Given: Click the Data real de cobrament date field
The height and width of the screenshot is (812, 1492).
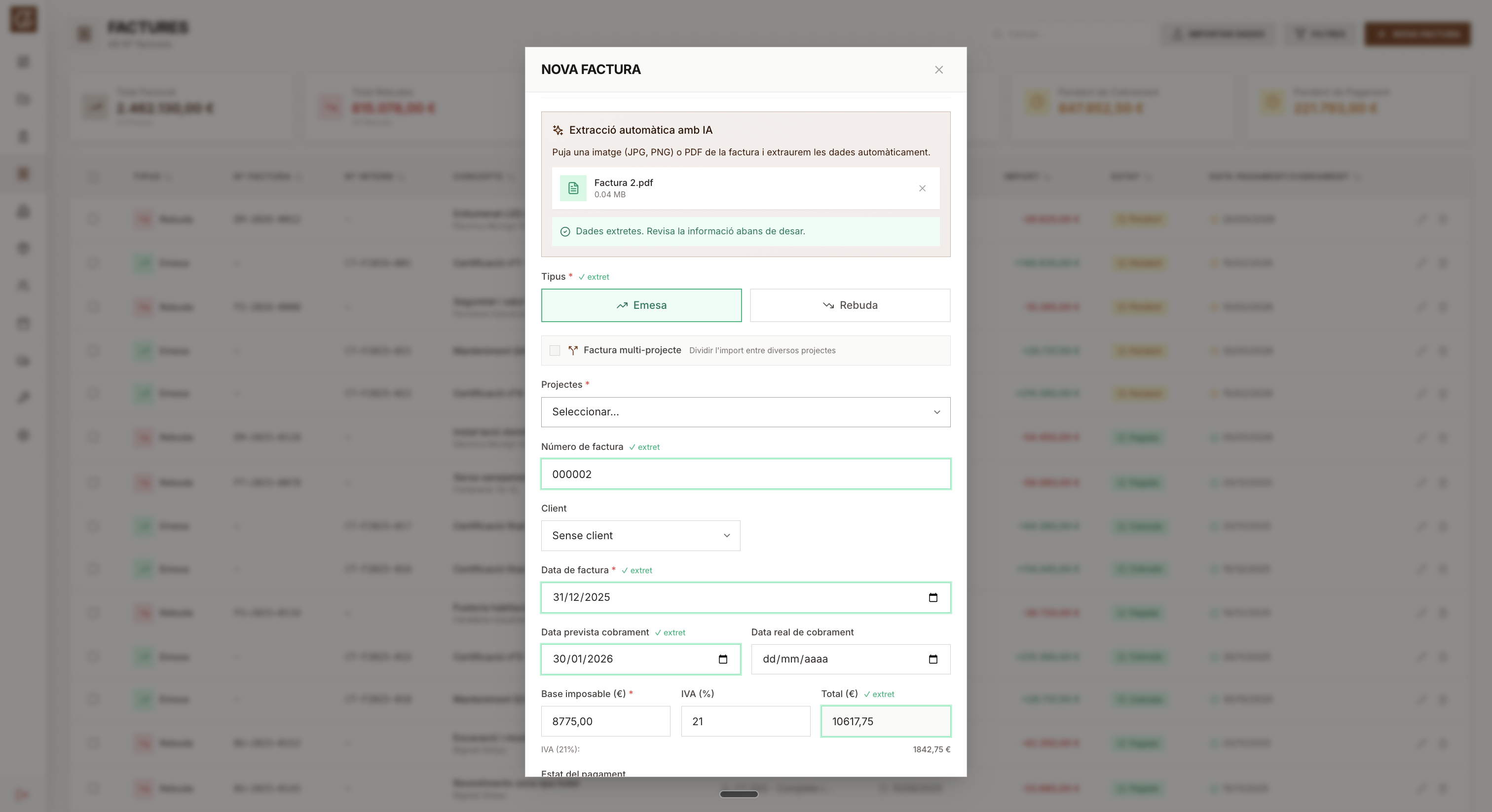Looking at the screenshot, I should coord(850,659).
